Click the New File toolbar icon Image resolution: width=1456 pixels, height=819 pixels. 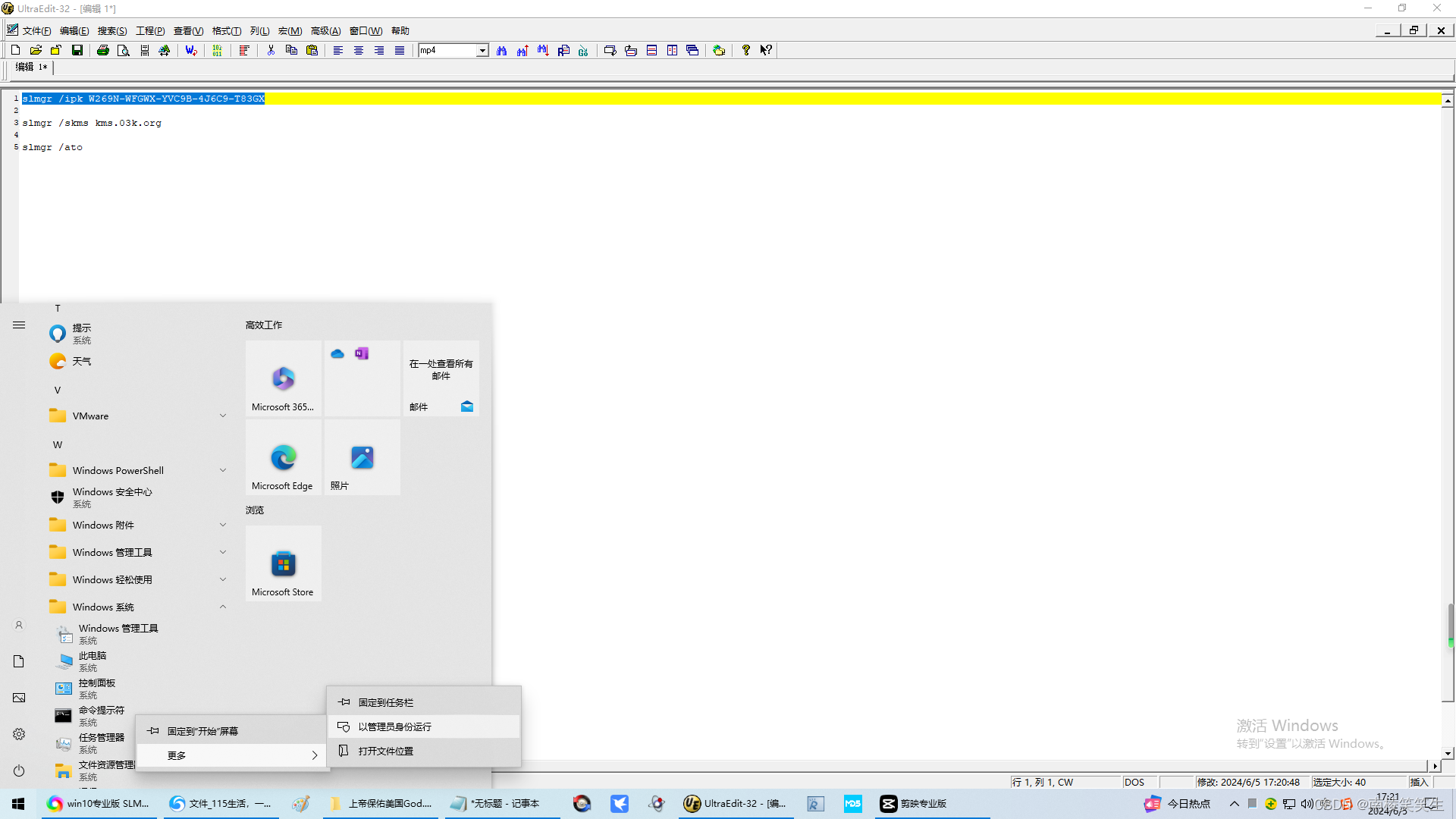[15, 50]
